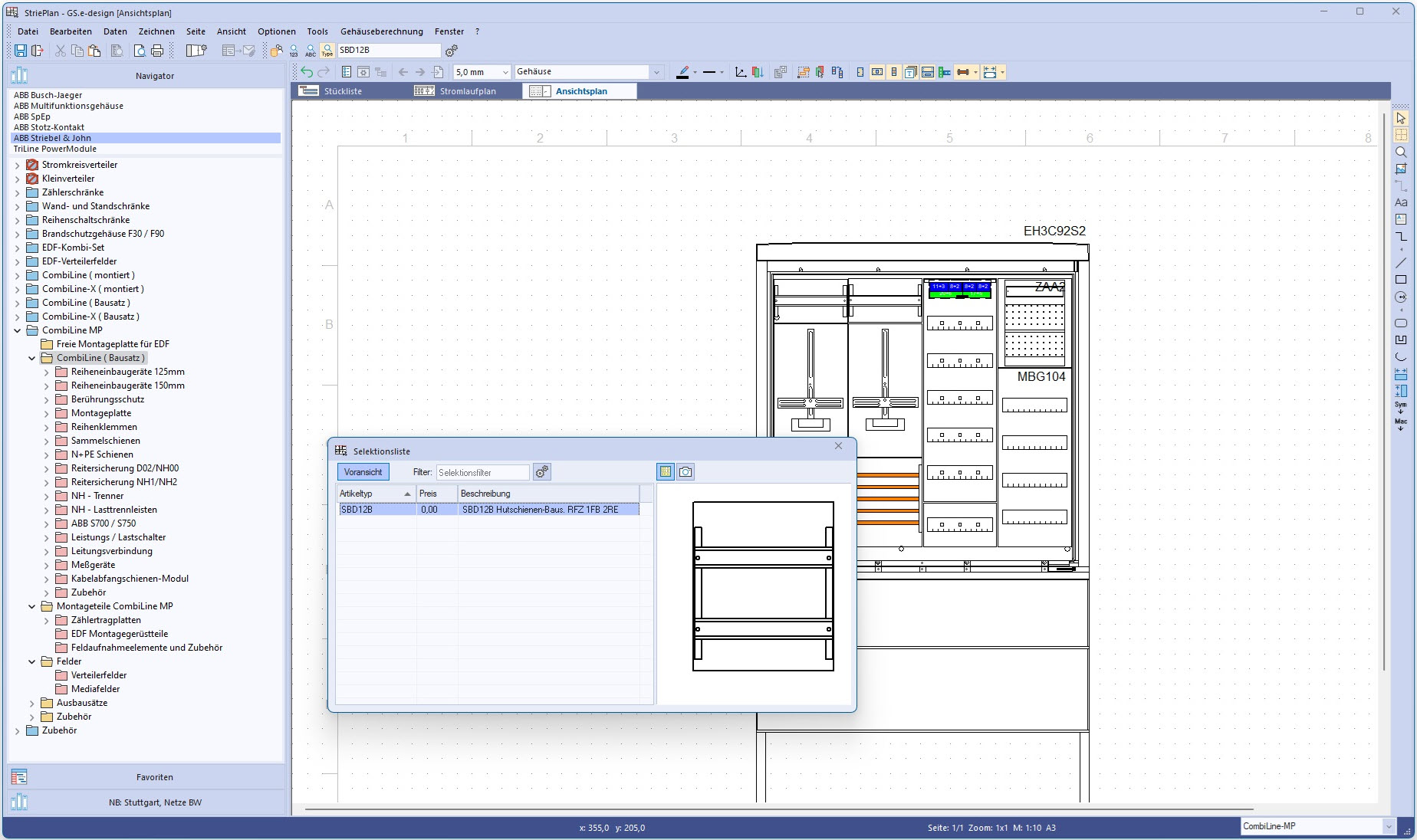Click the Navigator panel icon
This screenshot has height=840, width=1417.
[x=19, y=76]
